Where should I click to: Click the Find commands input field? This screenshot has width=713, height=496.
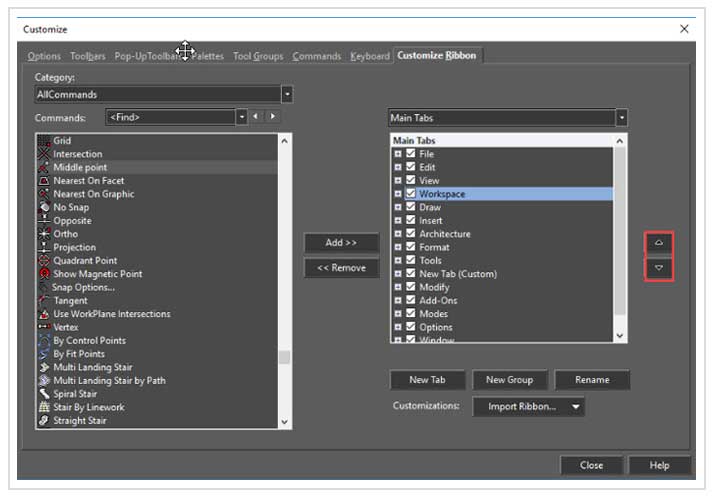coord(171,117)
